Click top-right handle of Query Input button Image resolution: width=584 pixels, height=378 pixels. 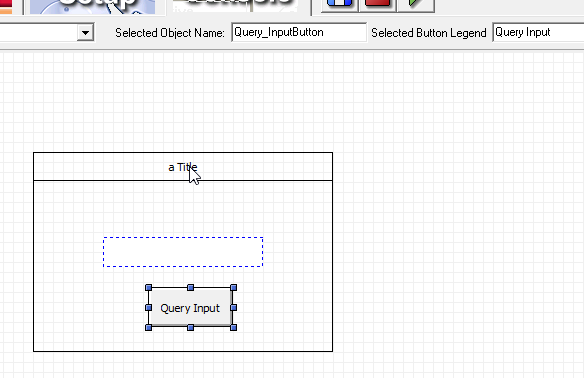[234, 288]
